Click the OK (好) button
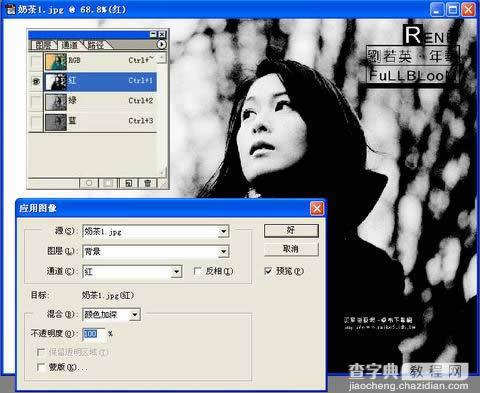Image resolution: width=480 pixels, height=393 pixels. pyautogui.click(x=291, y=230)
